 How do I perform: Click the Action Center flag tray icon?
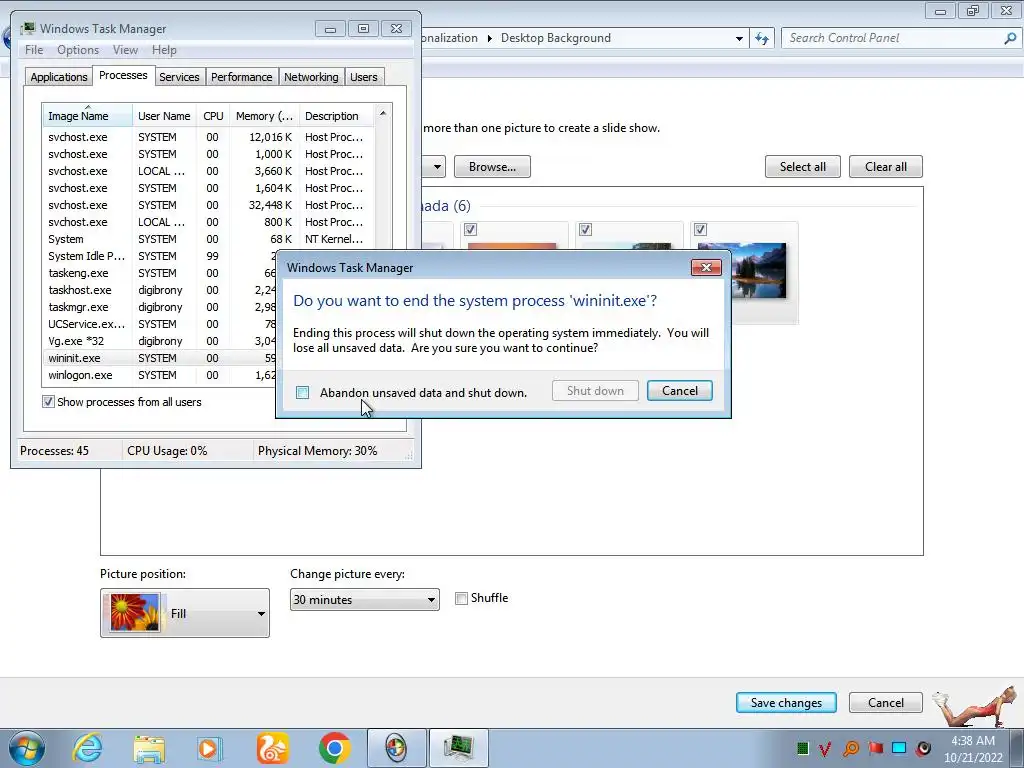pyautogui.click(x=875, y=748)
